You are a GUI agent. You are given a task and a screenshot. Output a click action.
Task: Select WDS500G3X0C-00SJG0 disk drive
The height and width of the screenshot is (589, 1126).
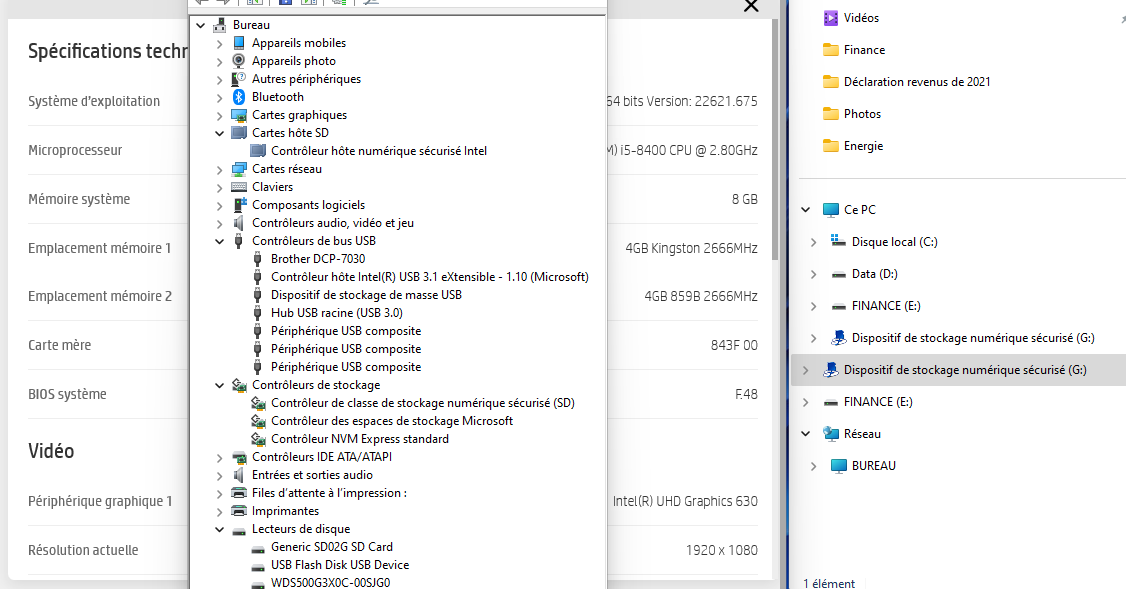click(330, 583)
